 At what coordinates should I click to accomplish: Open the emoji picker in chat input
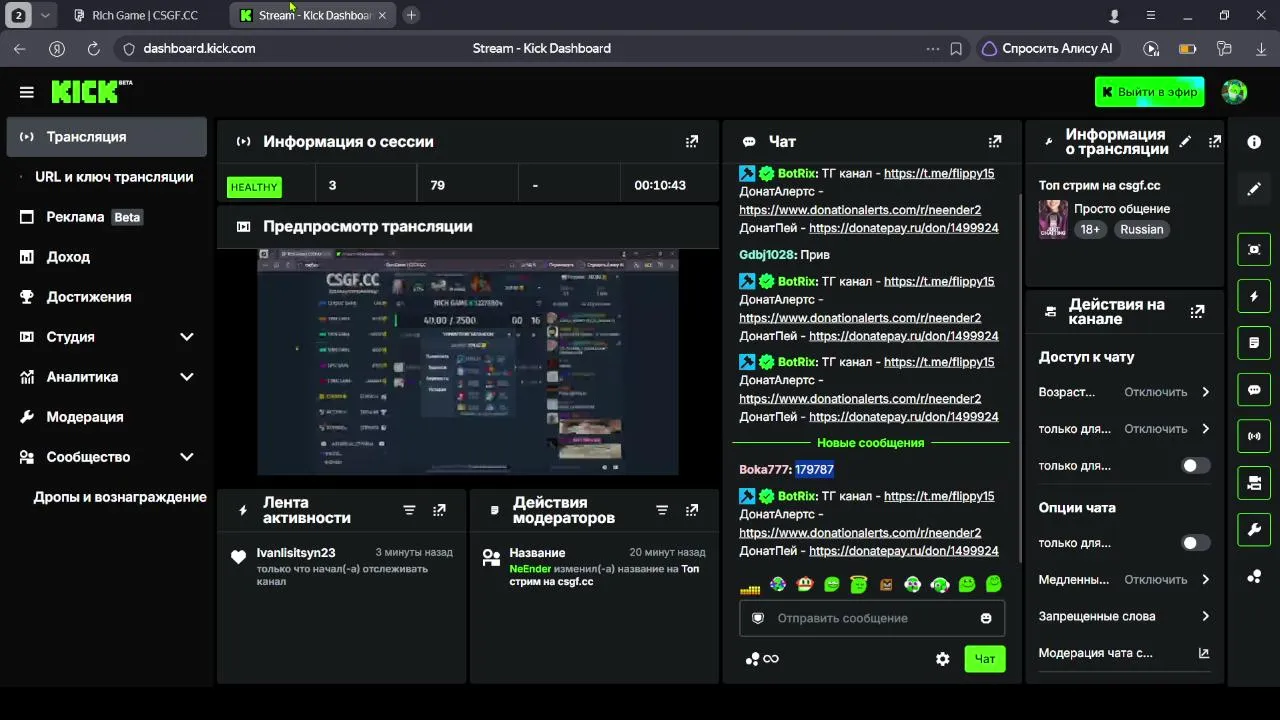(x=986, y=618)
